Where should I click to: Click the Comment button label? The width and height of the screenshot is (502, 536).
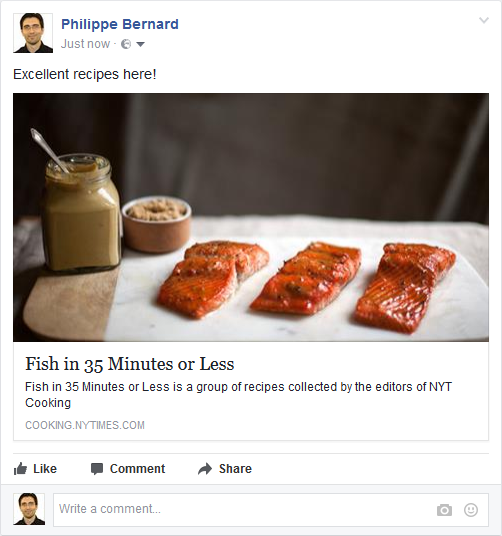coord(137,469)
